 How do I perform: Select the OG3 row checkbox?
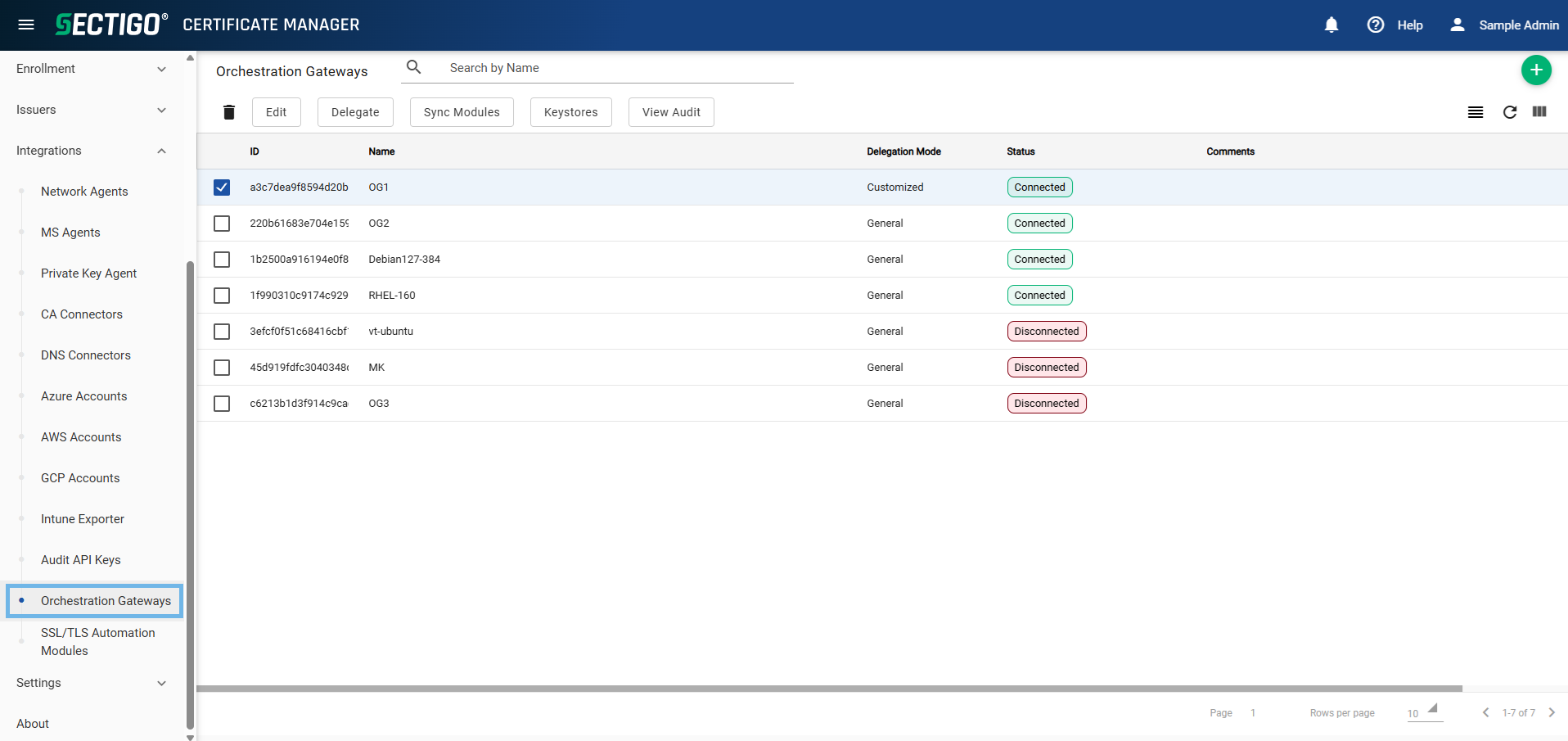[222, 404]
